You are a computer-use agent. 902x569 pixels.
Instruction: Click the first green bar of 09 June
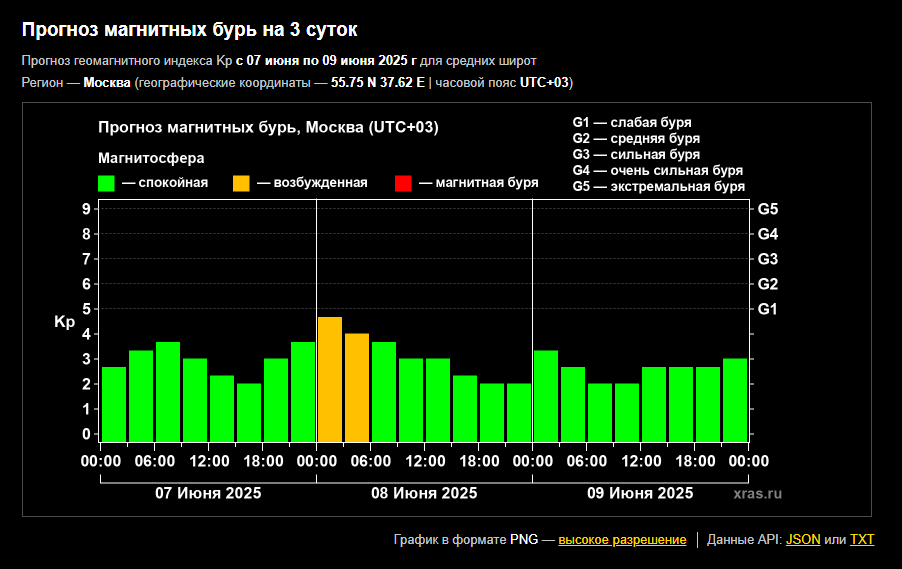(546, 395)
